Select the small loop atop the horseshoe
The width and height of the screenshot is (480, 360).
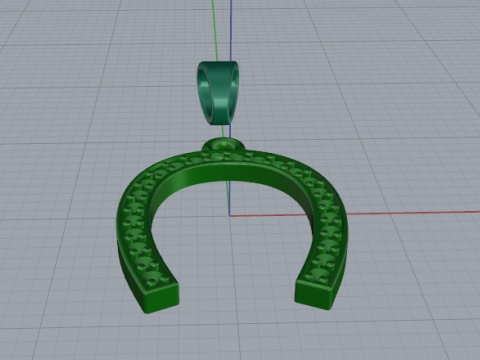tap(224, 145)
